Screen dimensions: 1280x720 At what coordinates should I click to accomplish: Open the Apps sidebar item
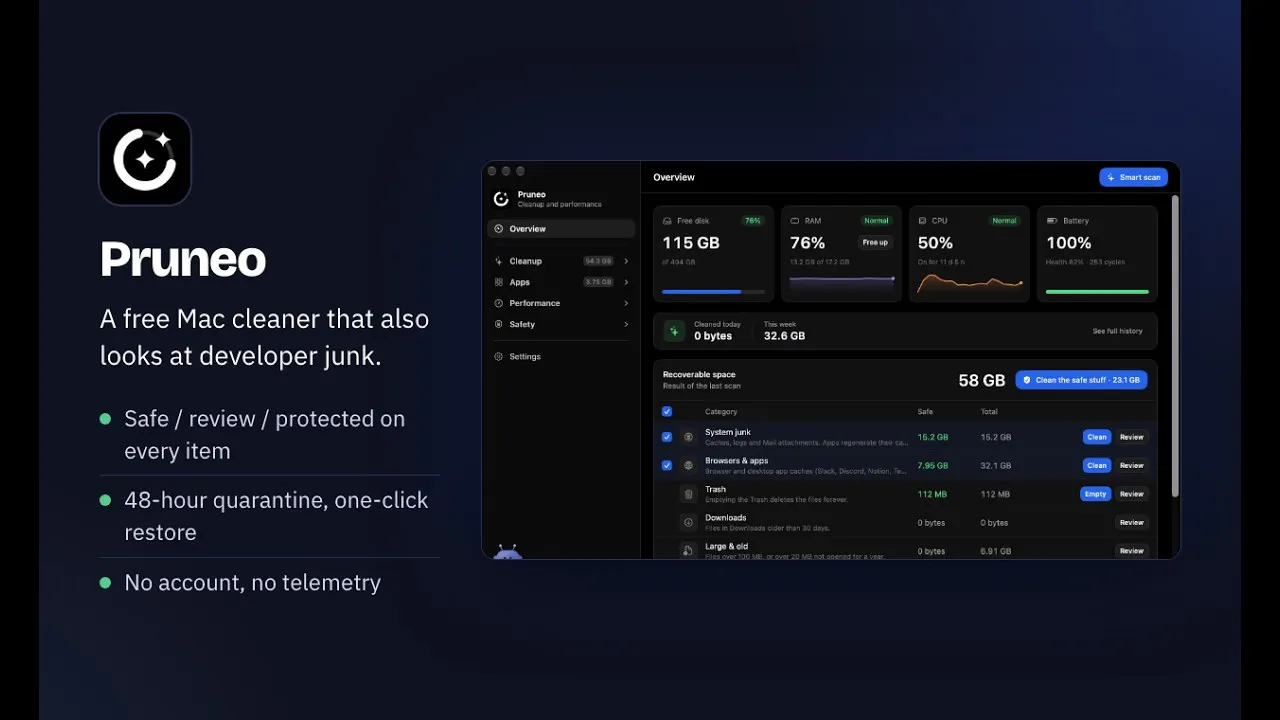561,282
